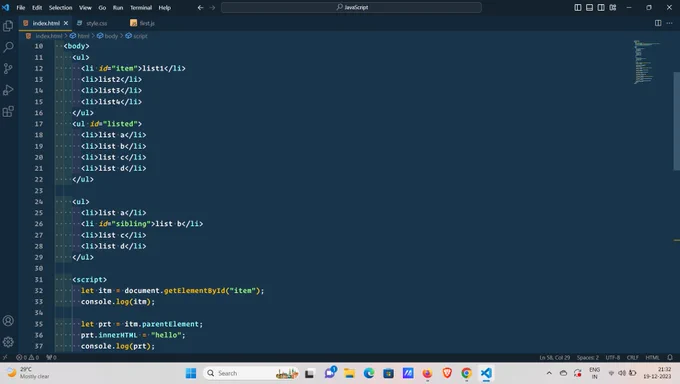The image size is (680, 384).
Task: Open Microsoft Store from the taskbar
Action: coord(388,373)
